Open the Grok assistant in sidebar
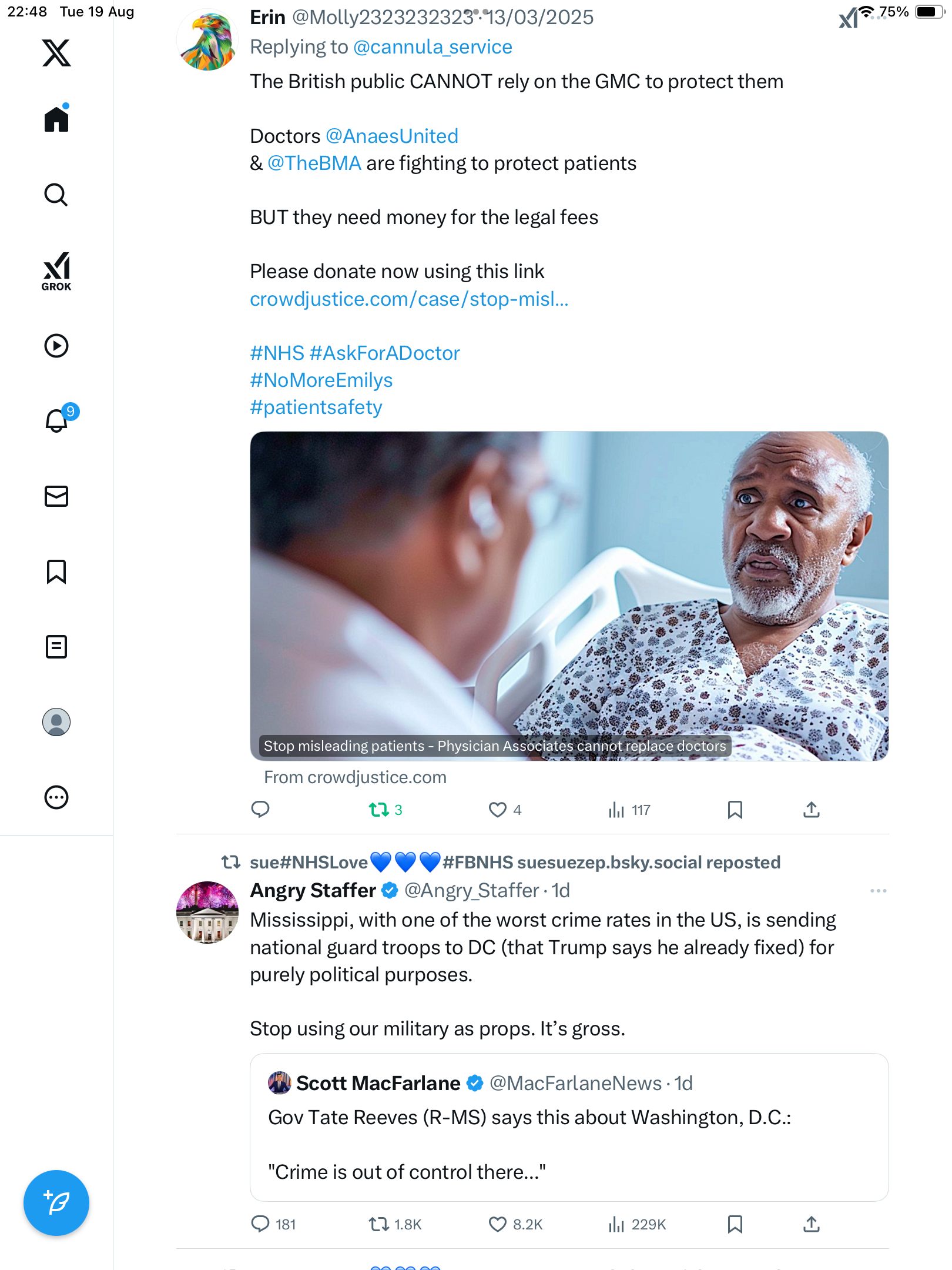The width and height of the screenshot is (952, 1270). tap(56, 271)
